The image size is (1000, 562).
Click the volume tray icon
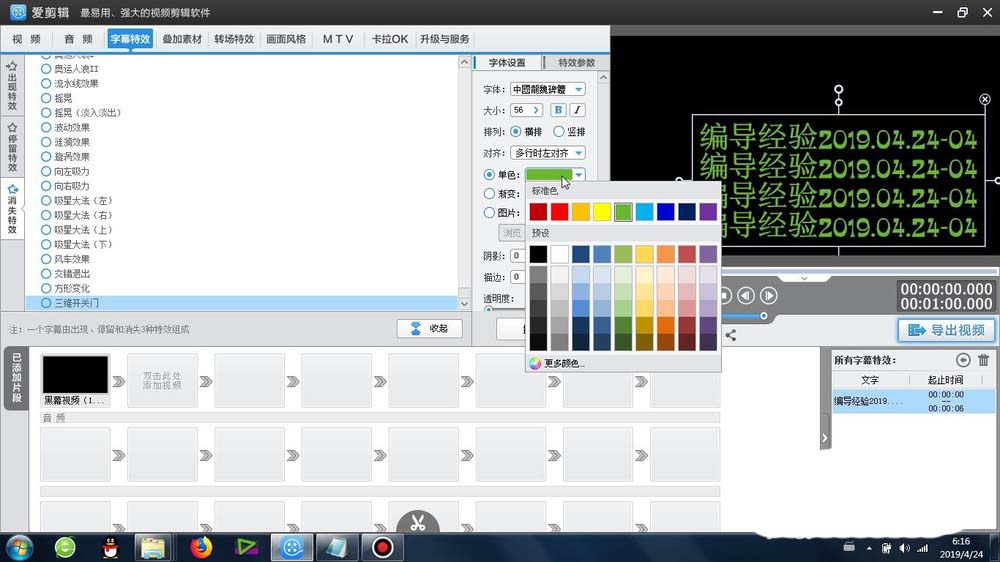click(904, 548)
